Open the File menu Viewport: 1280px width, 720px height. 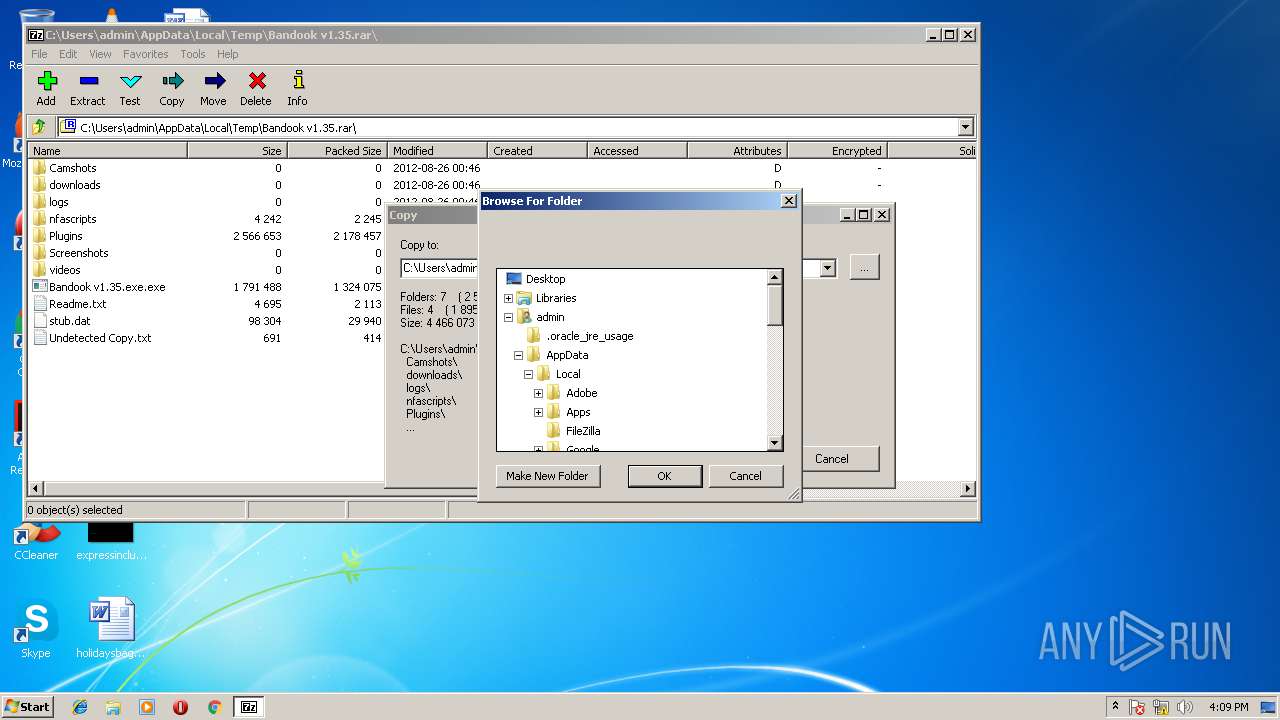(x=39, y=54)
